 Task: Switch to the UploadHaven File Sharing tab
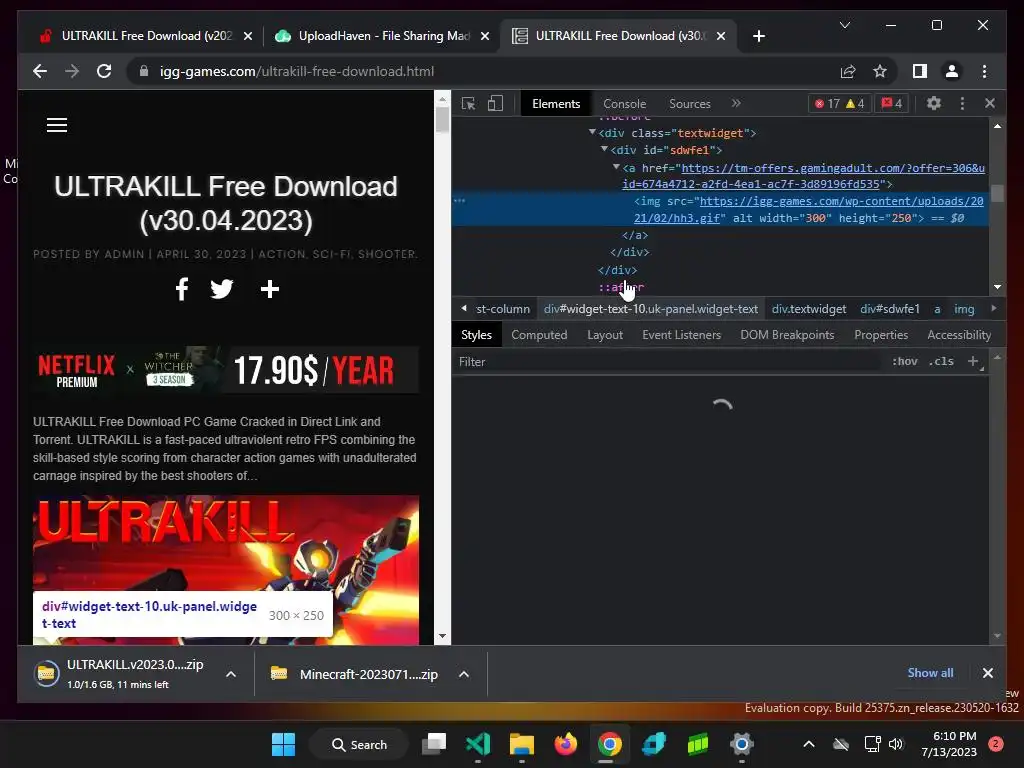382,36
